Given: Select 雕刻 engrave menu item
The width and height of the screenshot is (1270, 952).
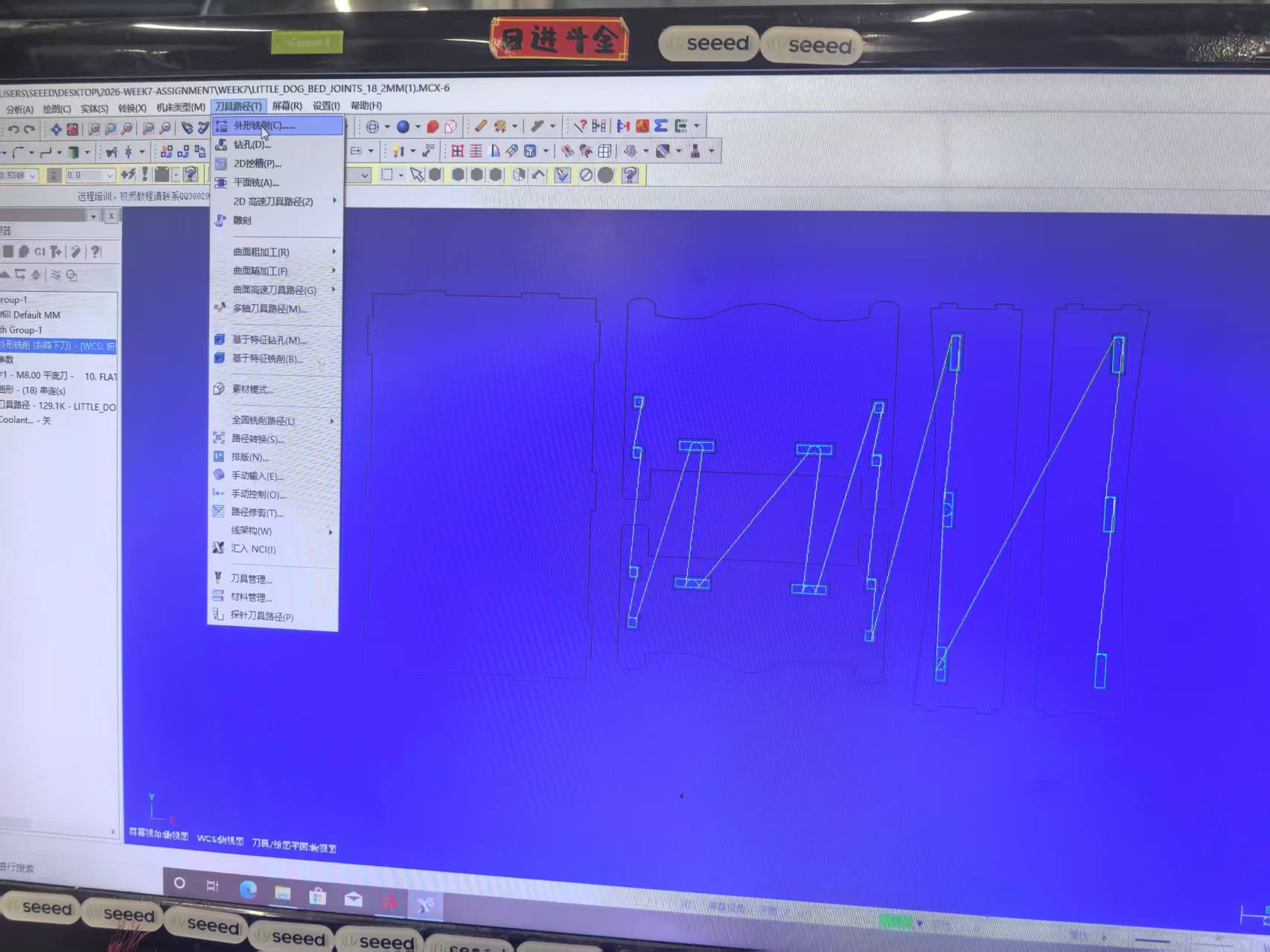Looking at the screenshot, I should [x=277, y=220].
